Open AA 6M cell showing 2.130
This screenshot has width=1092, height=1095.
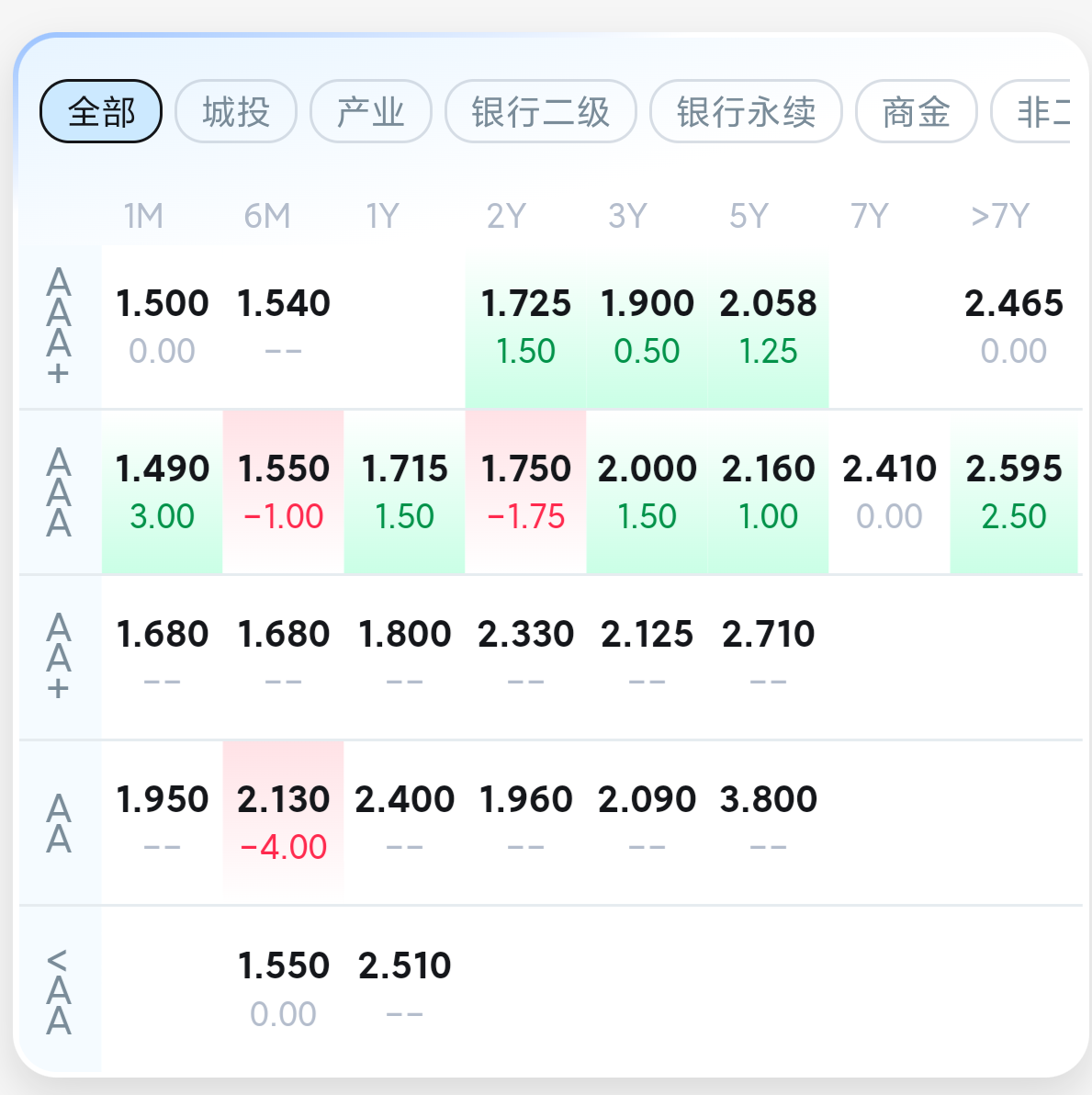click(284, 822)
